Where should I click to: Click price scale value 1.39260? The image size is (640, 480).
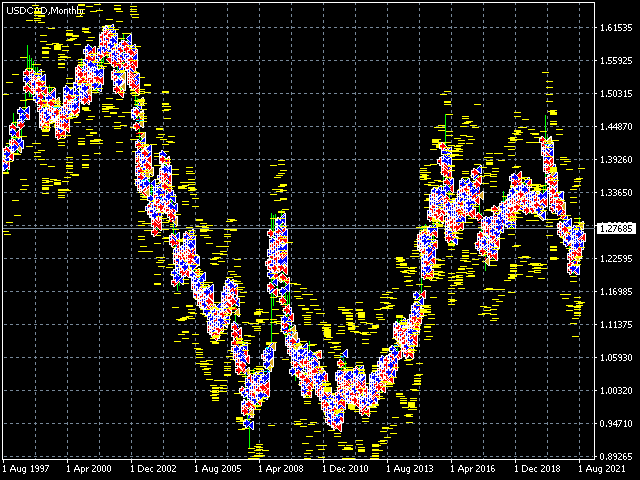point(616,160)
